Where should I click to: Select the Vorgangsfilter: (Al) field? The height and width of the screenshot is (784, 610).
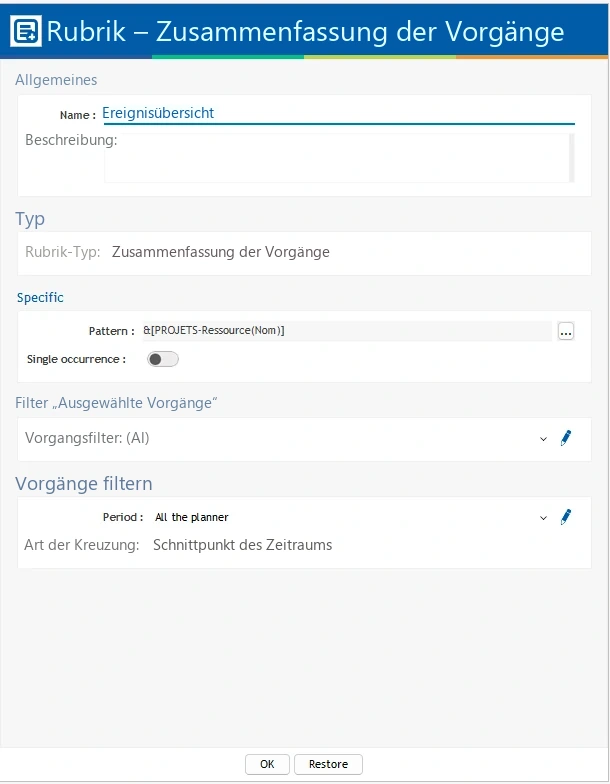(x=278, y=438)
